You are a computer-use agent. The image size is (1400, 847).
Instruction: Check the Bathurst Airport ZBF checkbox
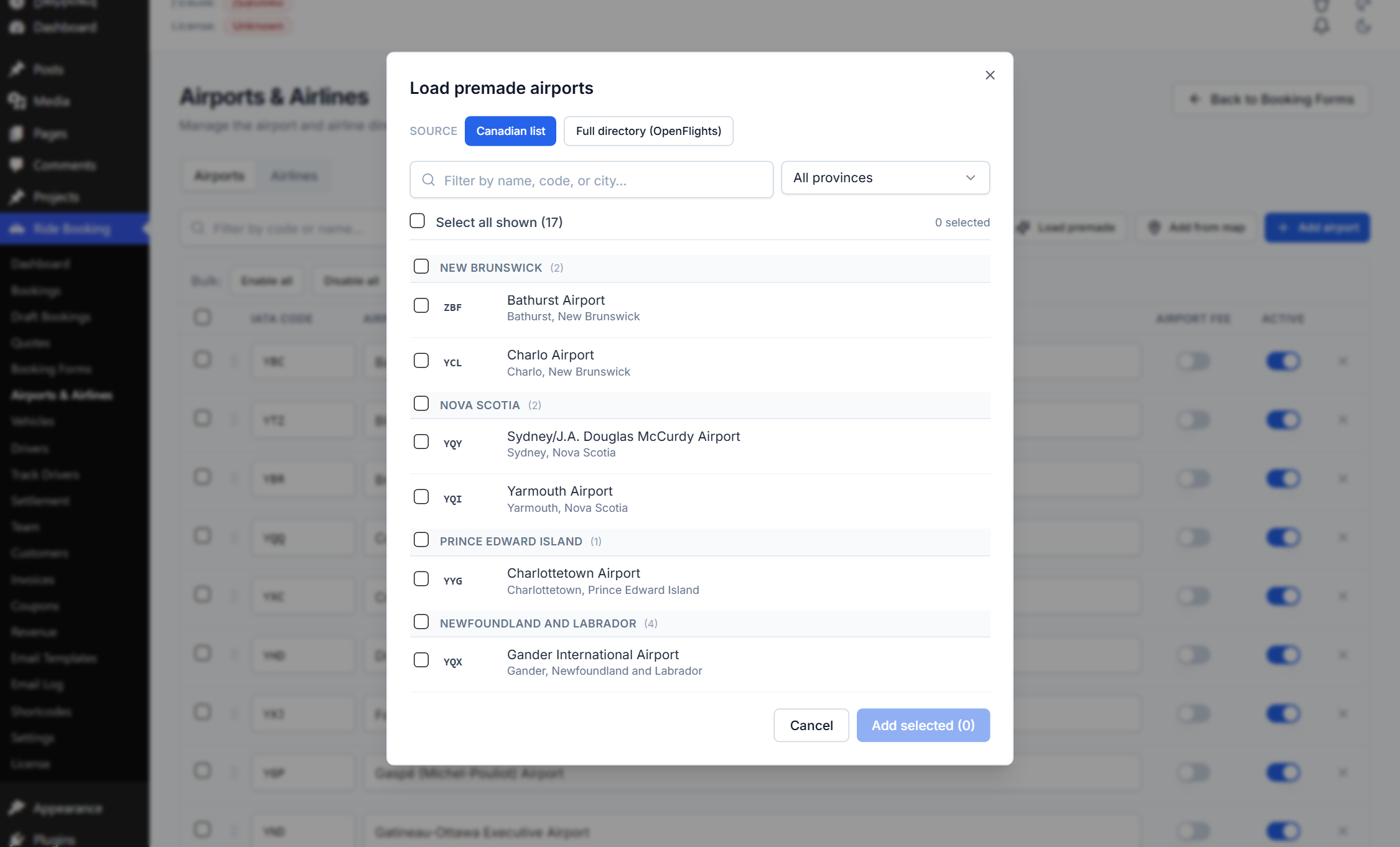click(421, 305)
